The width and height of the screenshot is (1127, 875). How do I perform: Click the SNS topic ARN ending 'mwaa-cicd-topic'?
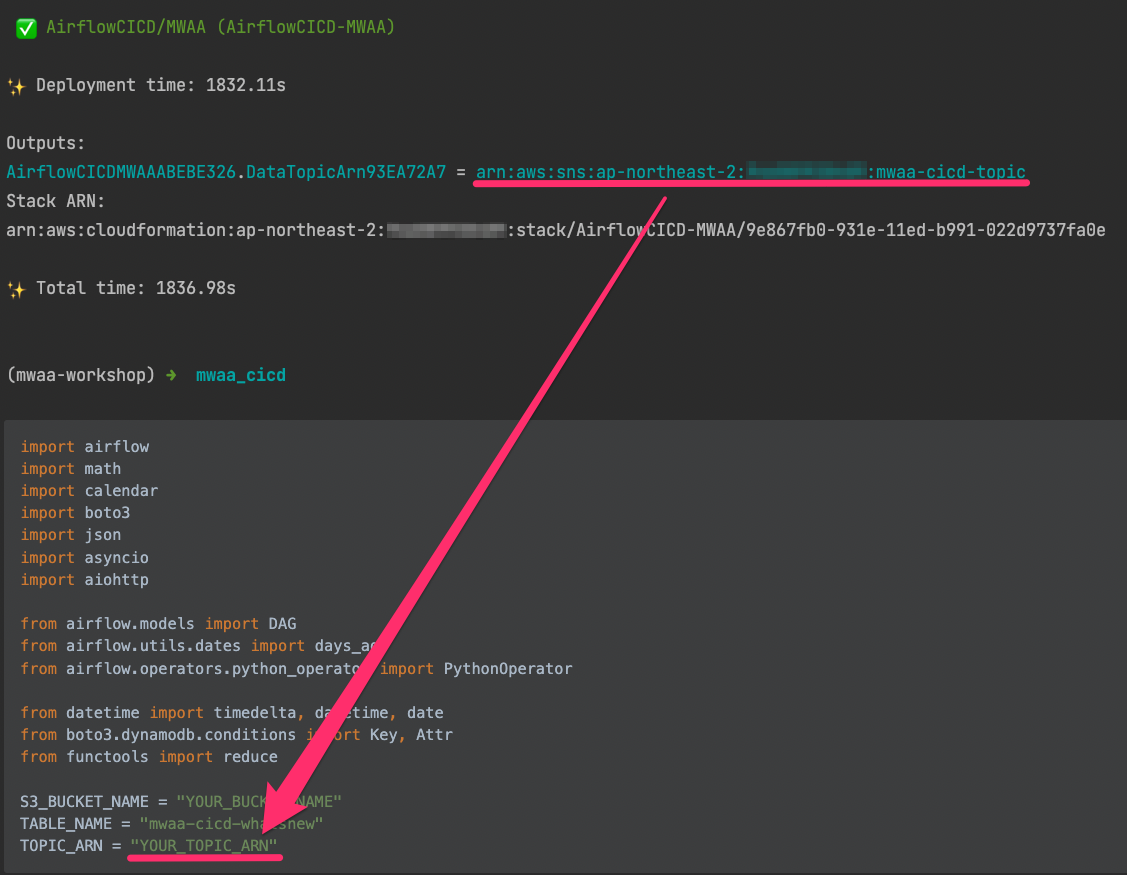point(750,173)
